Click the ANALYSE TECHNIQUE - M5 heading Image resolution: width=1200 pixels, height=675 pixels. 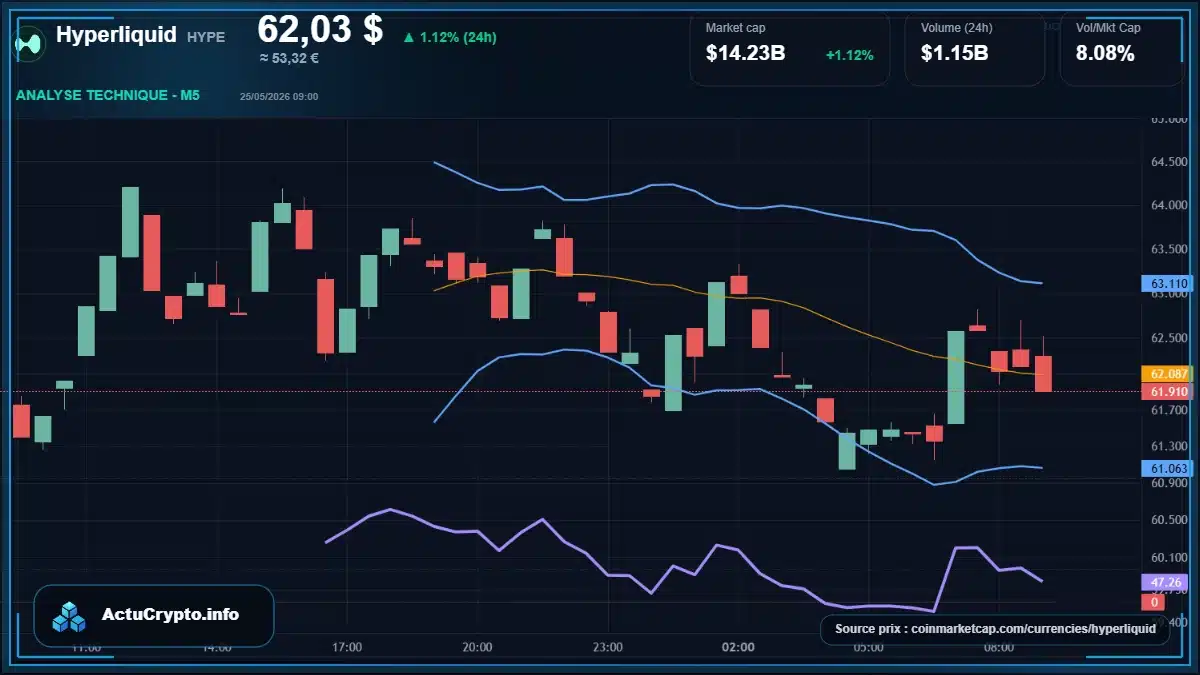(x=108, y=96)
